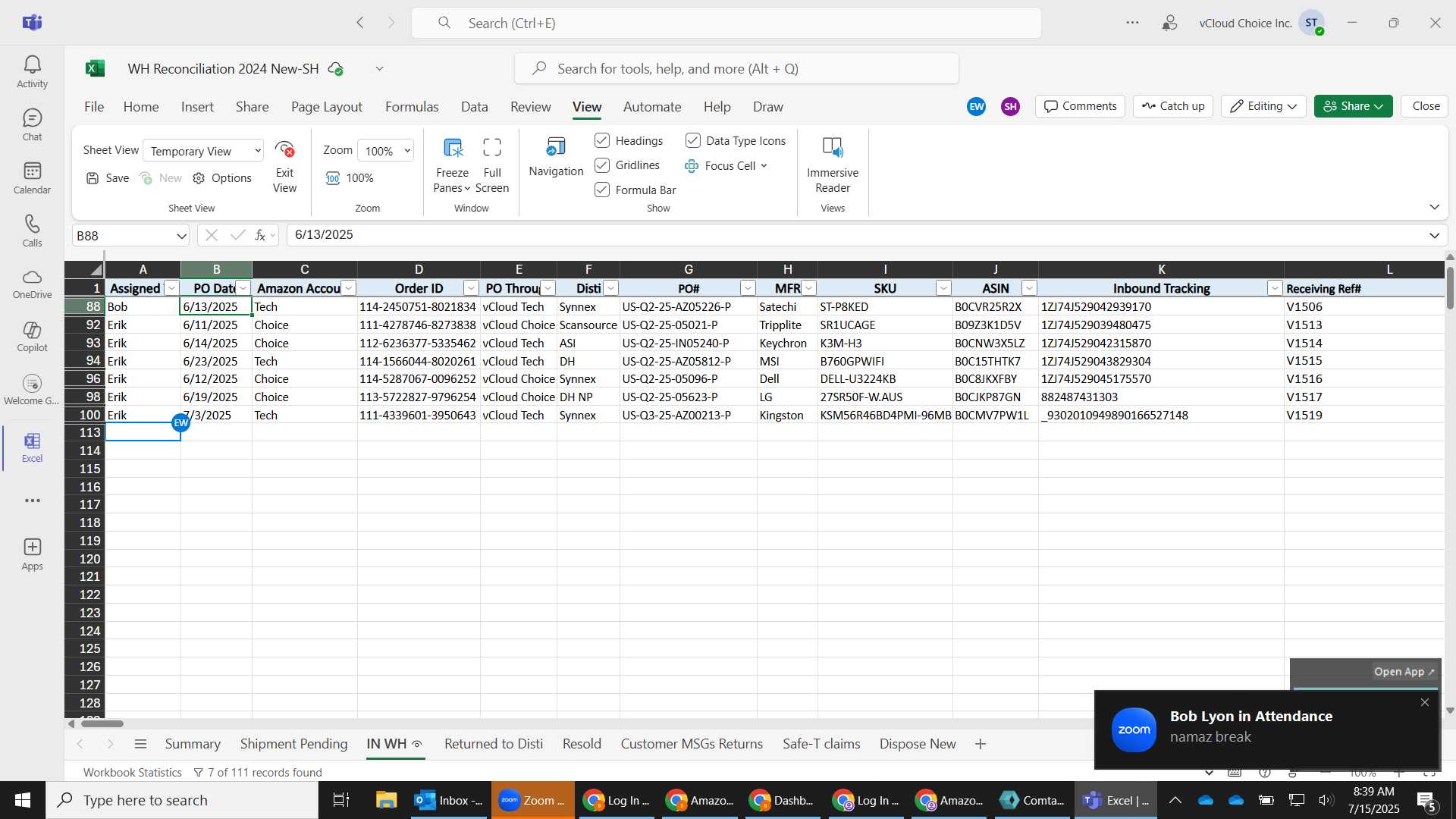Toggle the Data Type Icons checkbox
The image size is (1456, 819).
693,140
